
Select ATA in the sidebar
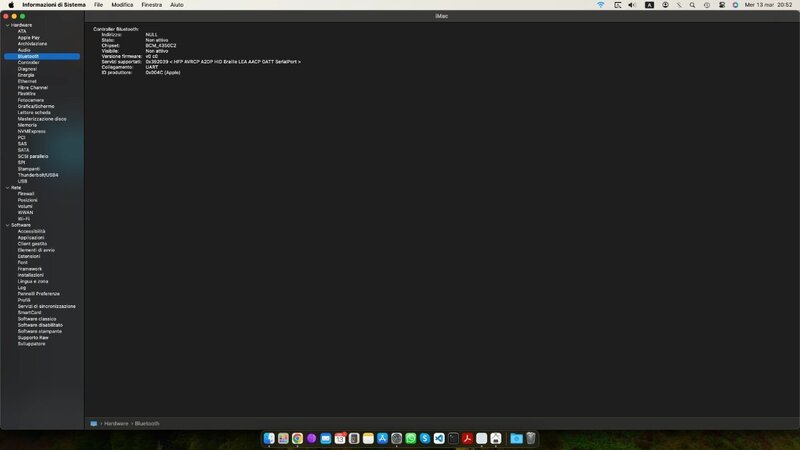pos(22,31)
